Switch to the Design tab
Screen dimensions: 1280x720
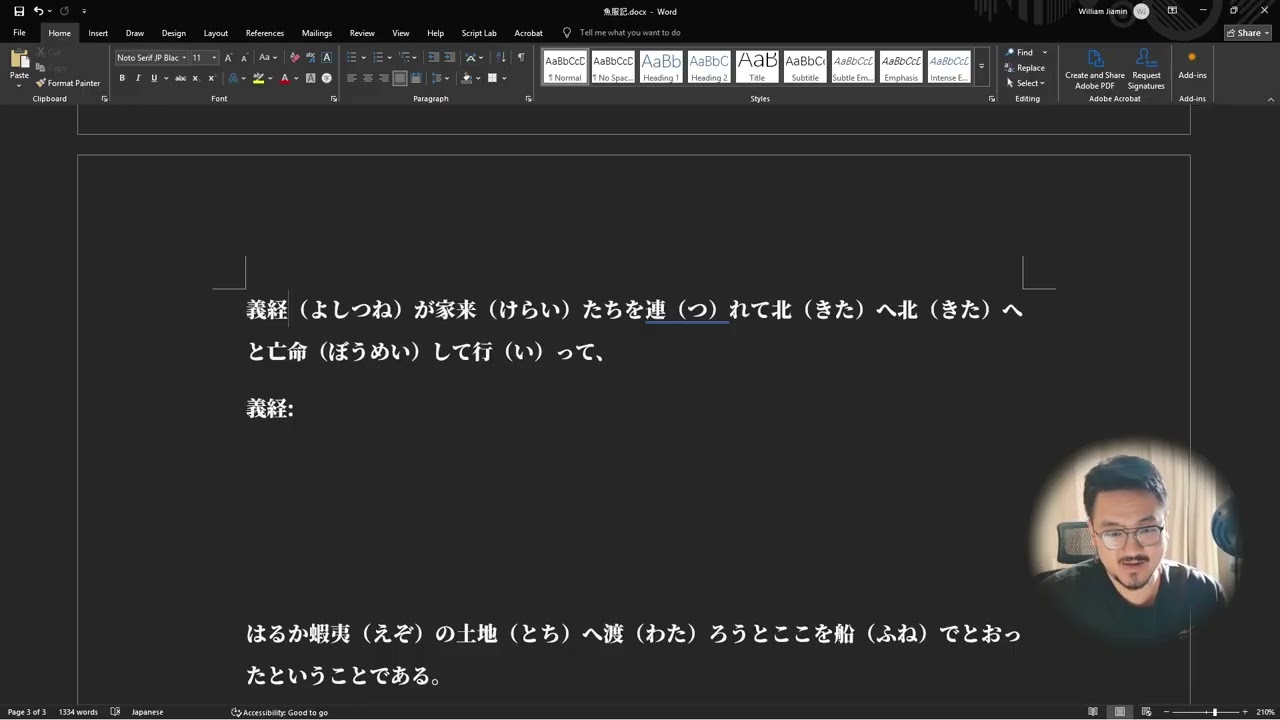click(x=174, y=33)
